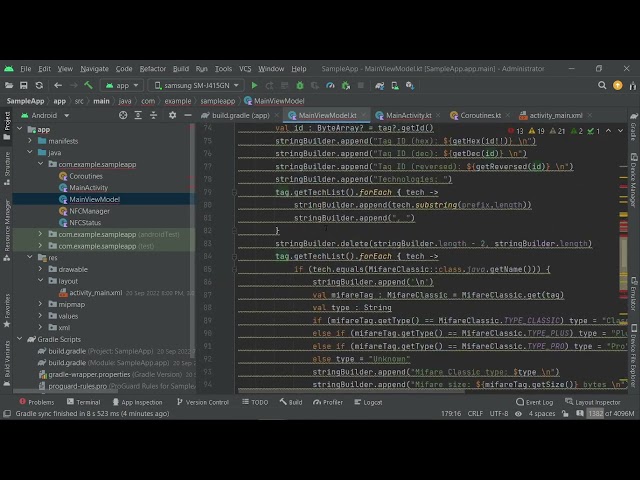Run the app with green play button
The width and height of the screenshot is (640, 480).
(x=254, y=85)
